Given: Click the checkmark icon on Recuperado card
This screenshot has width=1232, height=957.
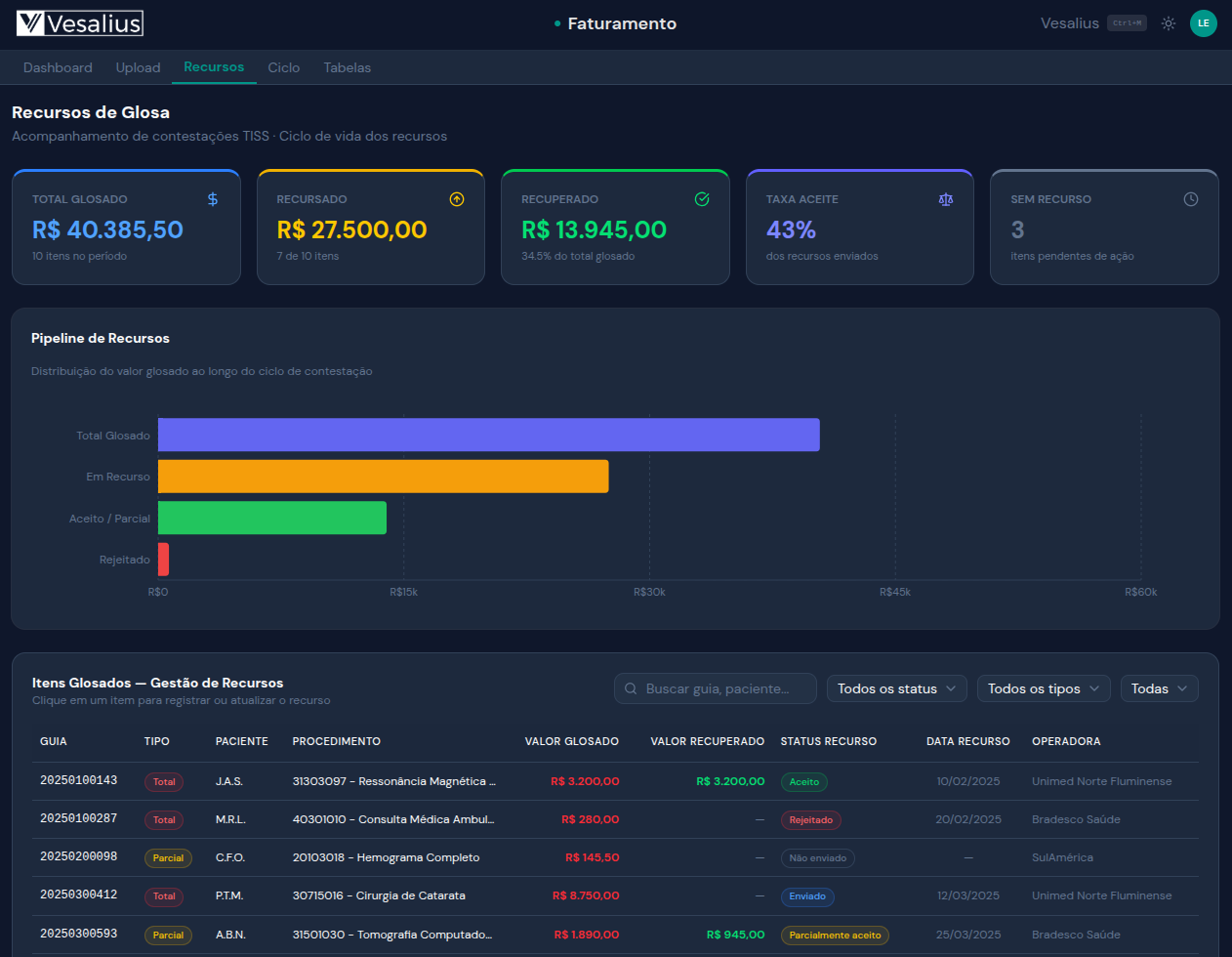Looking at the screenshot, I should click(x=701, y=199).
